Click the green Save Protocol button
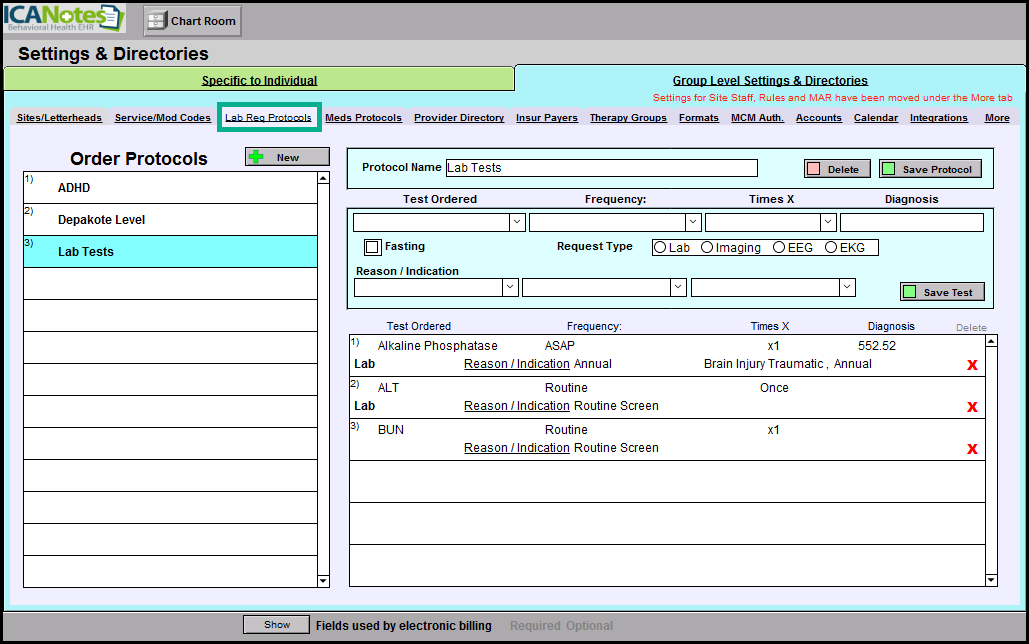 tap(930, 169)
